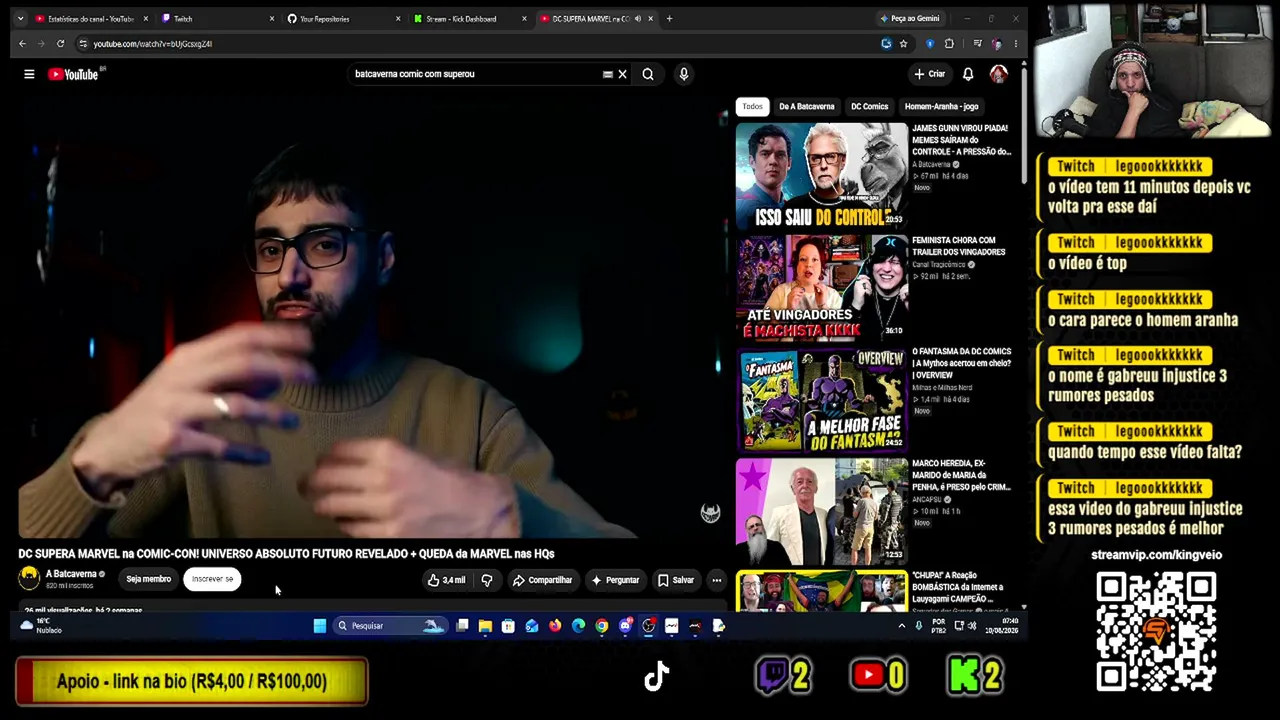Click the Criar create button
The image size is (1280, 720).
click(x=929, y=74)
